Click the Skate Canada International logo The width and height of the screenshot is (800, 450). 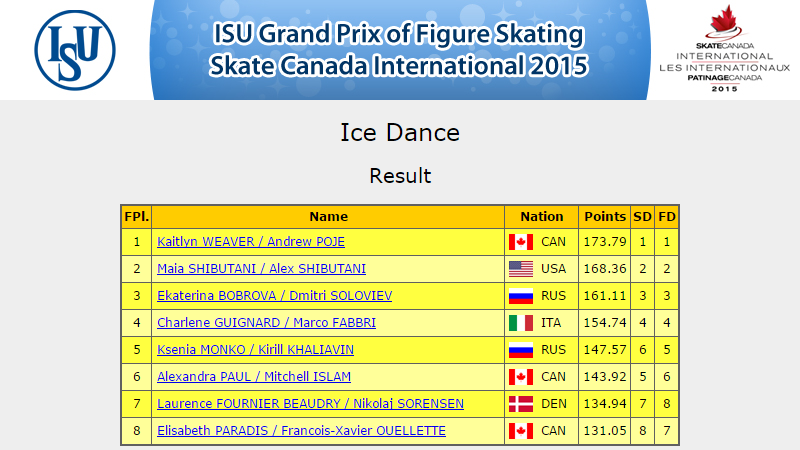pos(724,48)
